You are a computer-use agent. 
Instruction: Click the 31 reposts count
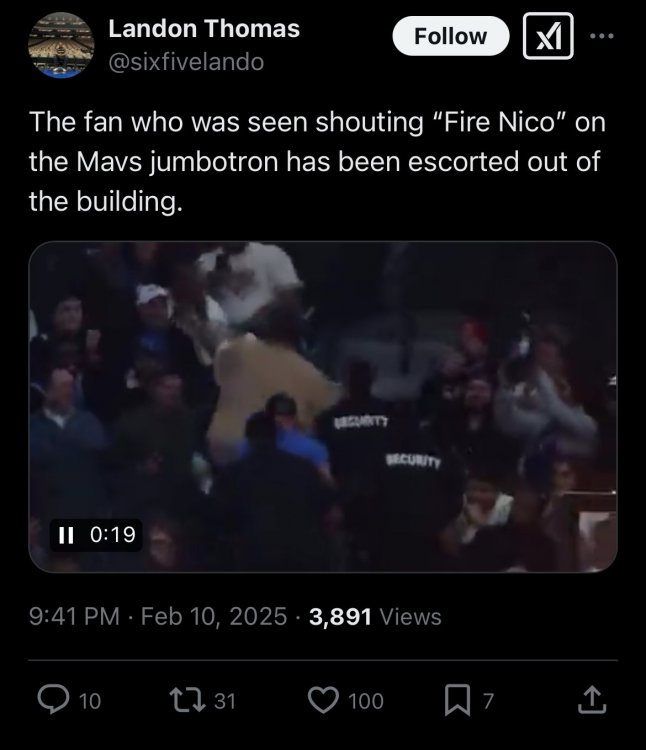225,702
